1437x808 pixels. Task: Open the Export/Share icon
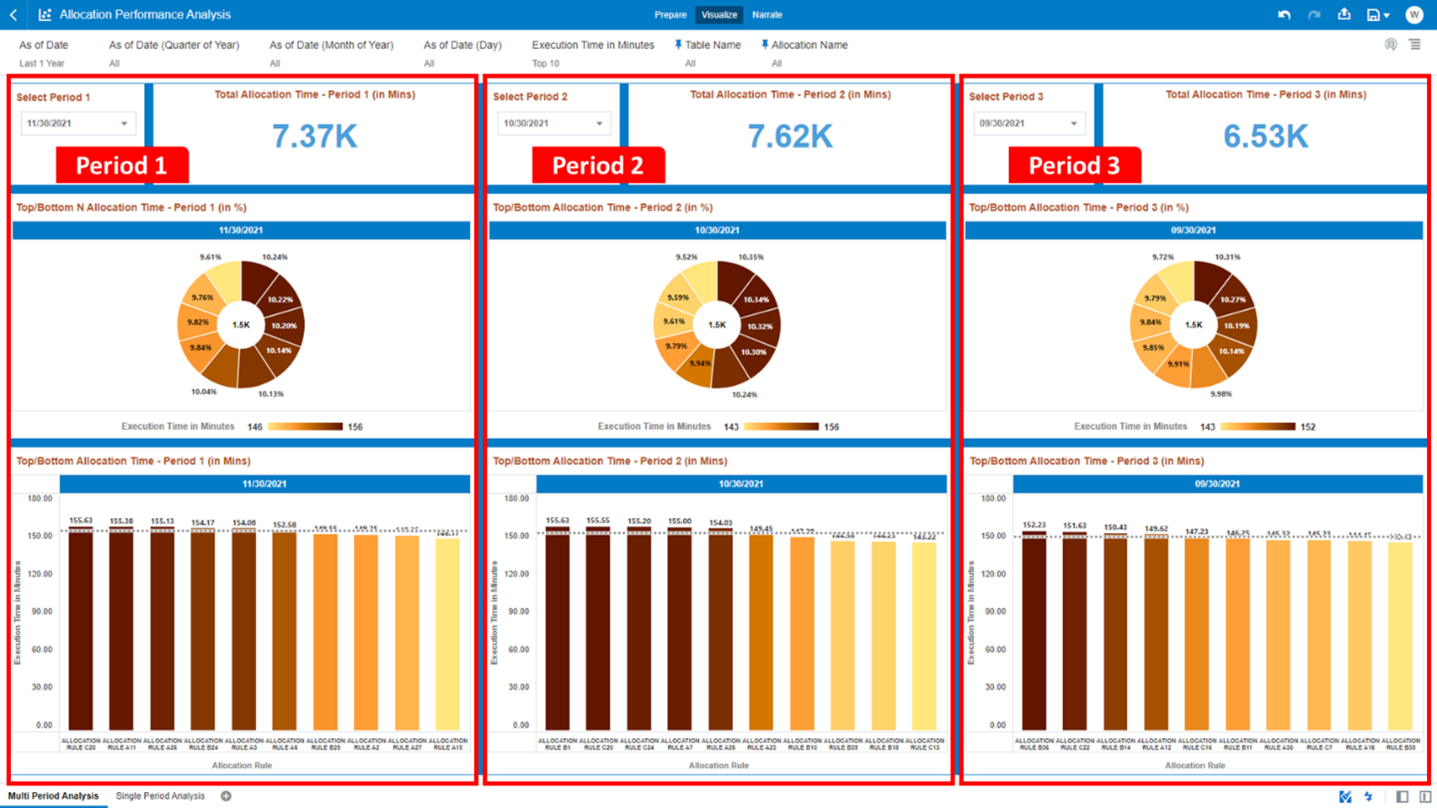click(x=1344, y=15)
